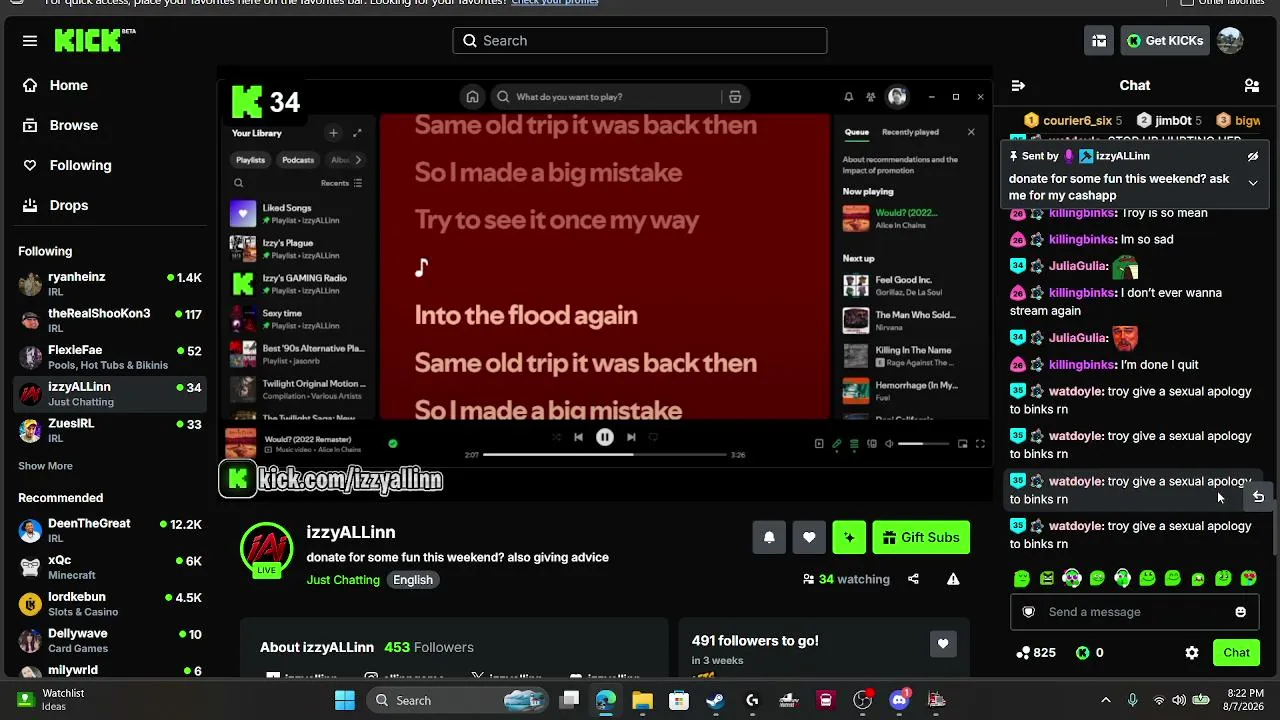The image size is (1280, 720).
Task: Open File Explorer from the taskbar
Action: 642,700
